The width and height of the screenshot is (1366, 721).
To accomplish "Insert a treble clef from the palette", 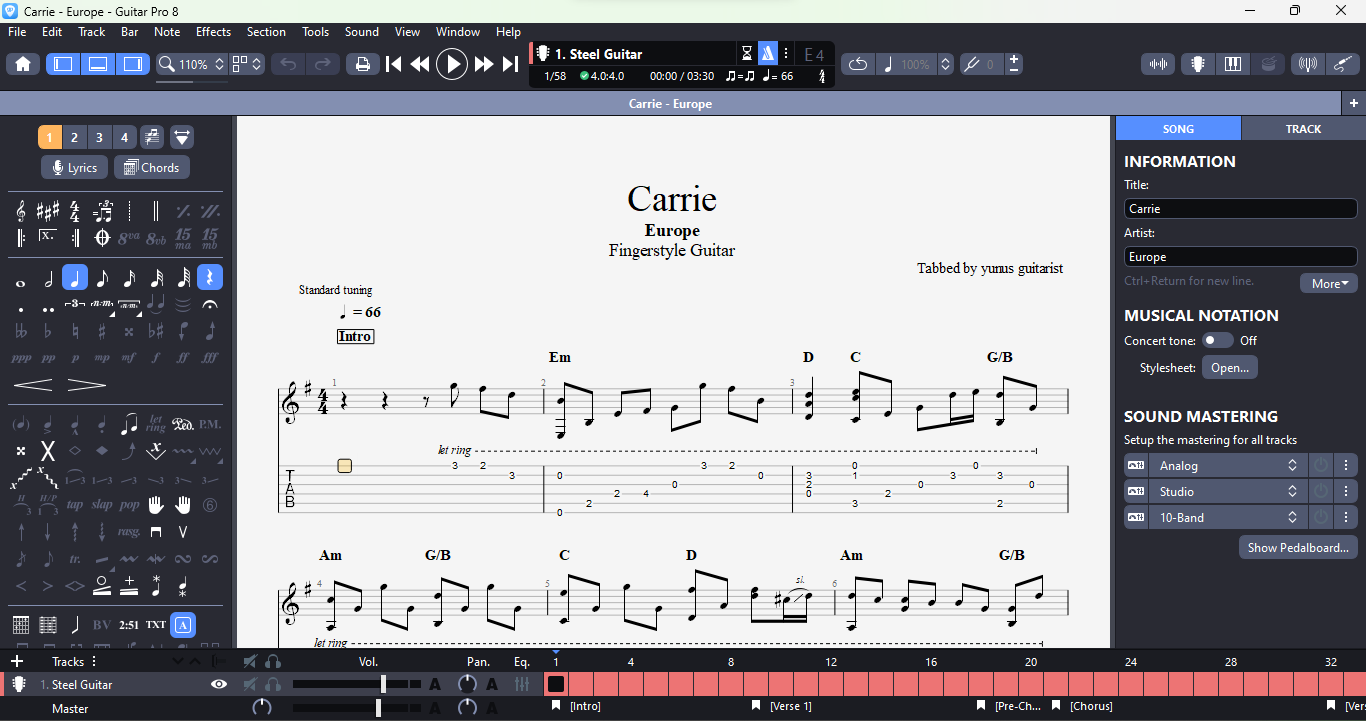I will pos(21,211).
